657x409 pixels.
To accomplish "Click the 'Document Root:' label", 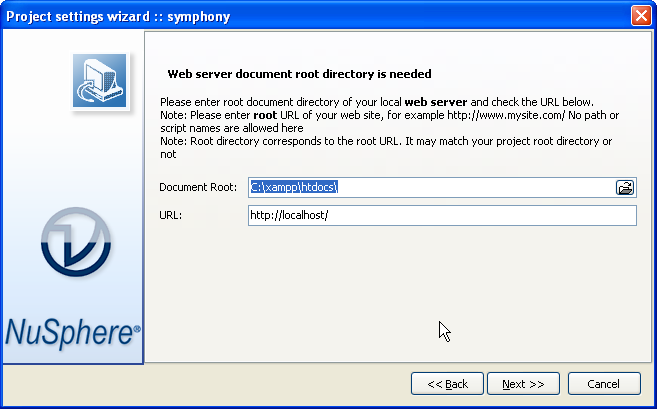I will 197,187.
